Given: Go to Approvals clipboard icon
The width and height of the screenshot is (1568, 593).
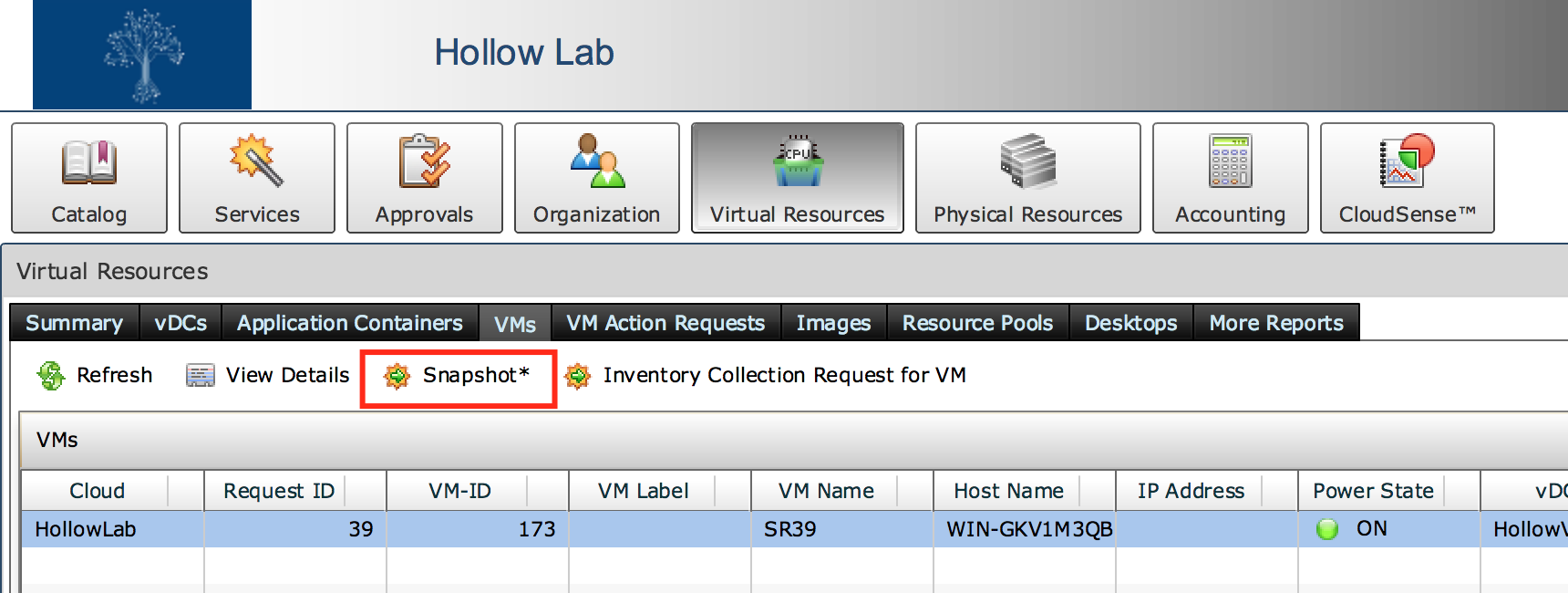Looking at the screenshot, I should pos(424,161).
